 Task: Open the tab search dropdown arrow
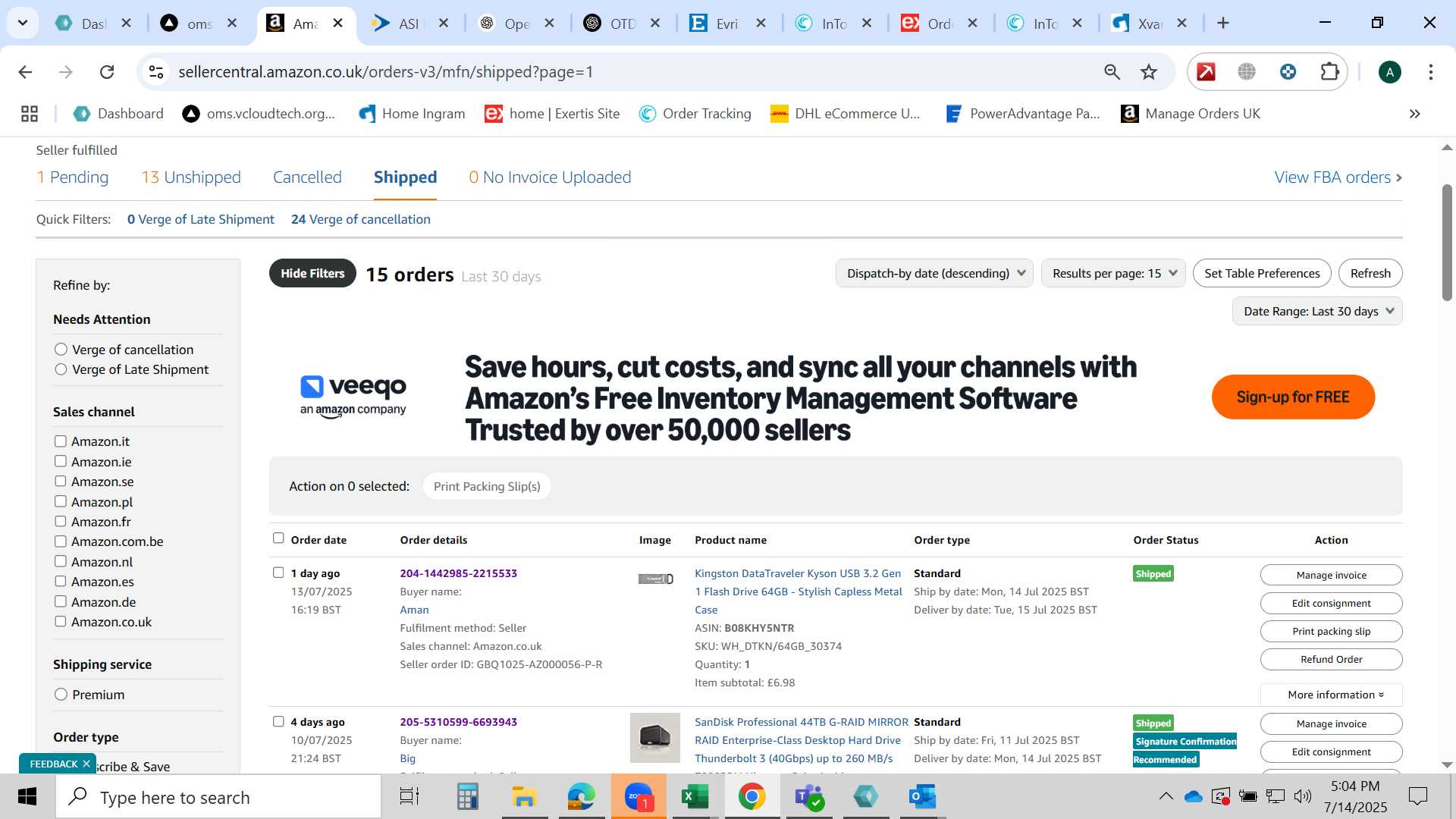[23, 23]
